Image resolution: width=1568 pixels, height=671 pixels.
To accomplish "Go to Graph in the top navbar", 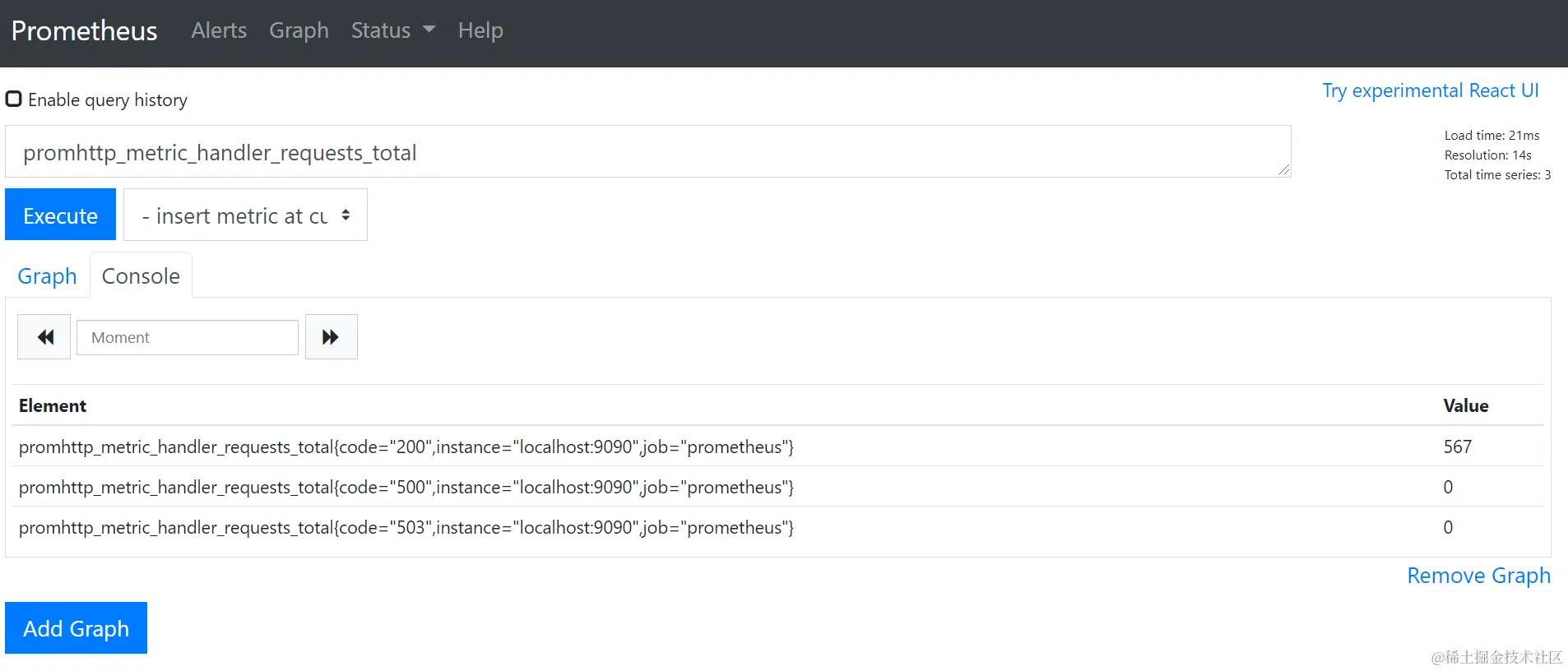I will point(299,30).
